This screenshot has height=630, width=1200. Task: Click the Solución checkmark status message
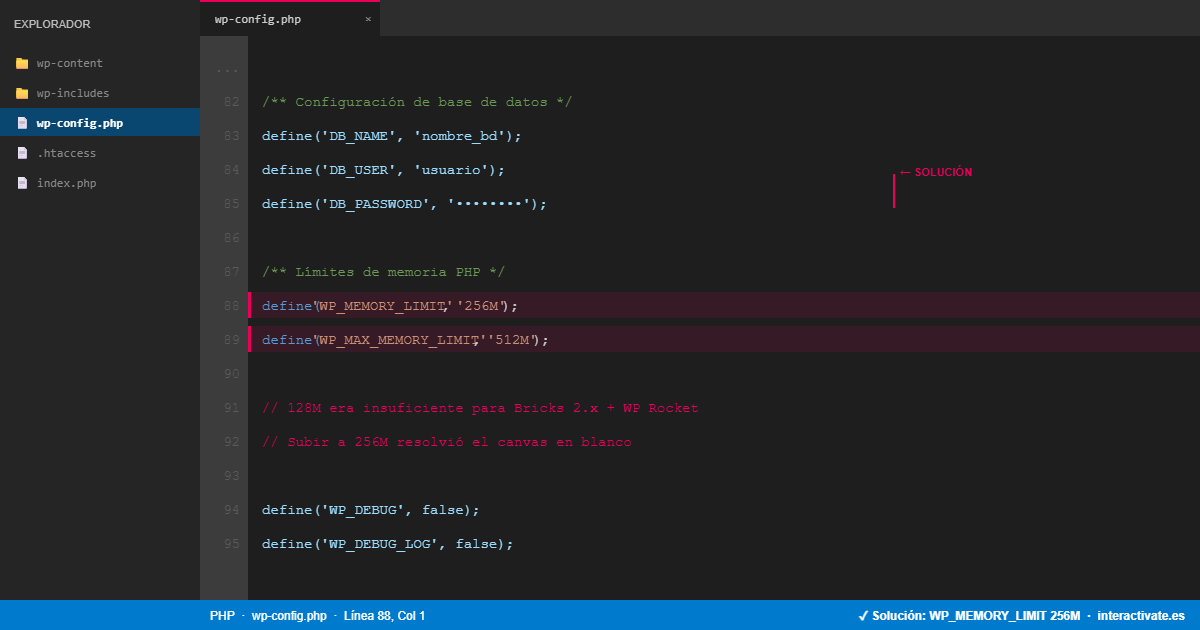[x=968, y=616]
